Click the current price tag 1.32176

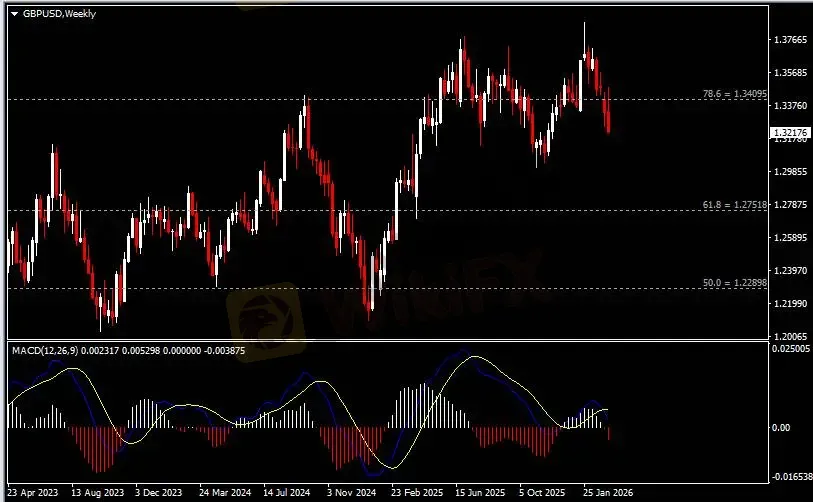pyautogui.click(x=790, y=133)
